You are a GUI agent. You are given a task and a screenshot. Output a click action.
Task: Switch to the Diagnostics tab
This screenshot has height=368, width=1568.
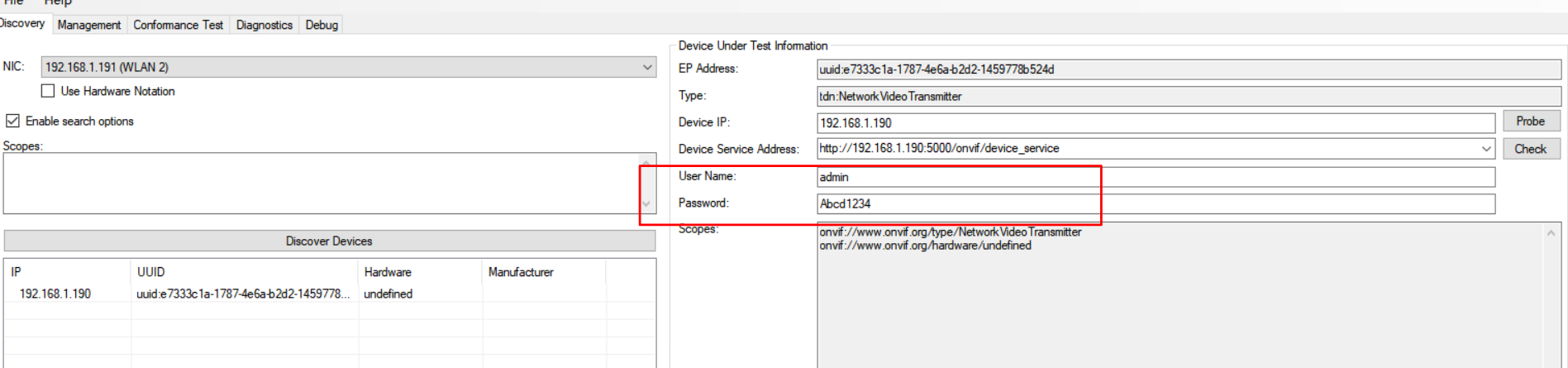click(264, 25)
